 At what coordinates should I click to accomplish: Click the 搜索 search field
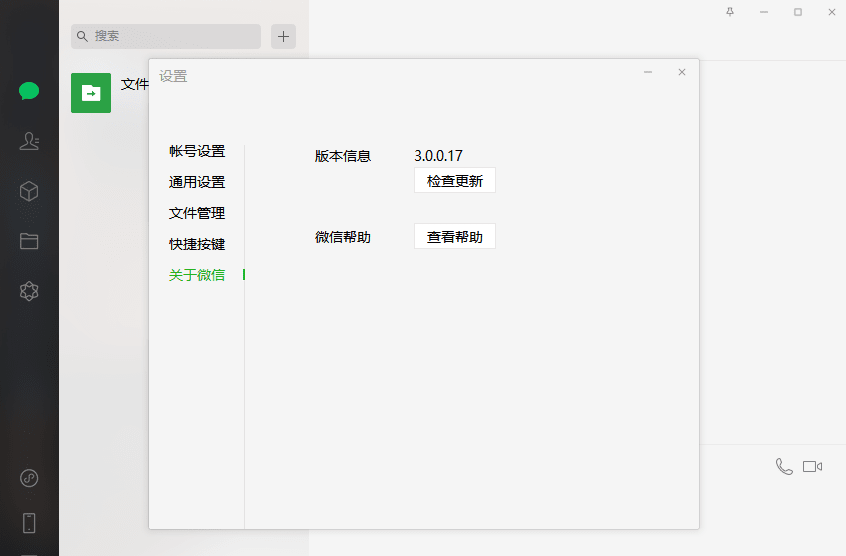pyautogui.click(x=166, y=36)
